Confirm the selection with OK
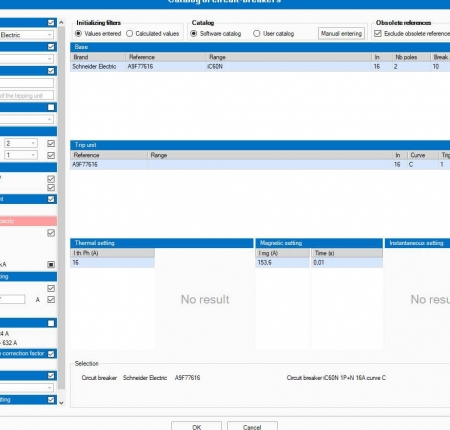Image resolution: width=450 pixels, height=430 pixels. coord(196,426)
